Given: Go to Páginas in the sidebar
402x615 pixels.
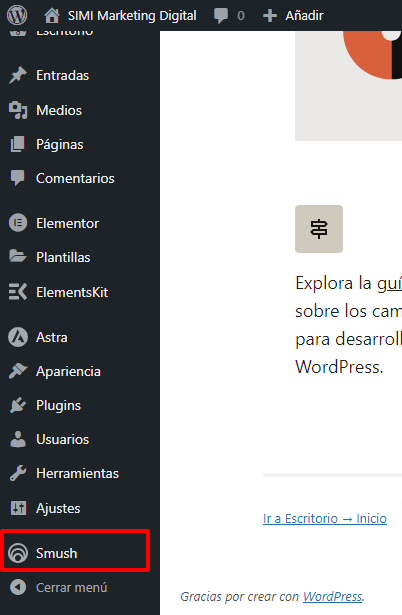Looking at the screenshot, I should (60, 145).
